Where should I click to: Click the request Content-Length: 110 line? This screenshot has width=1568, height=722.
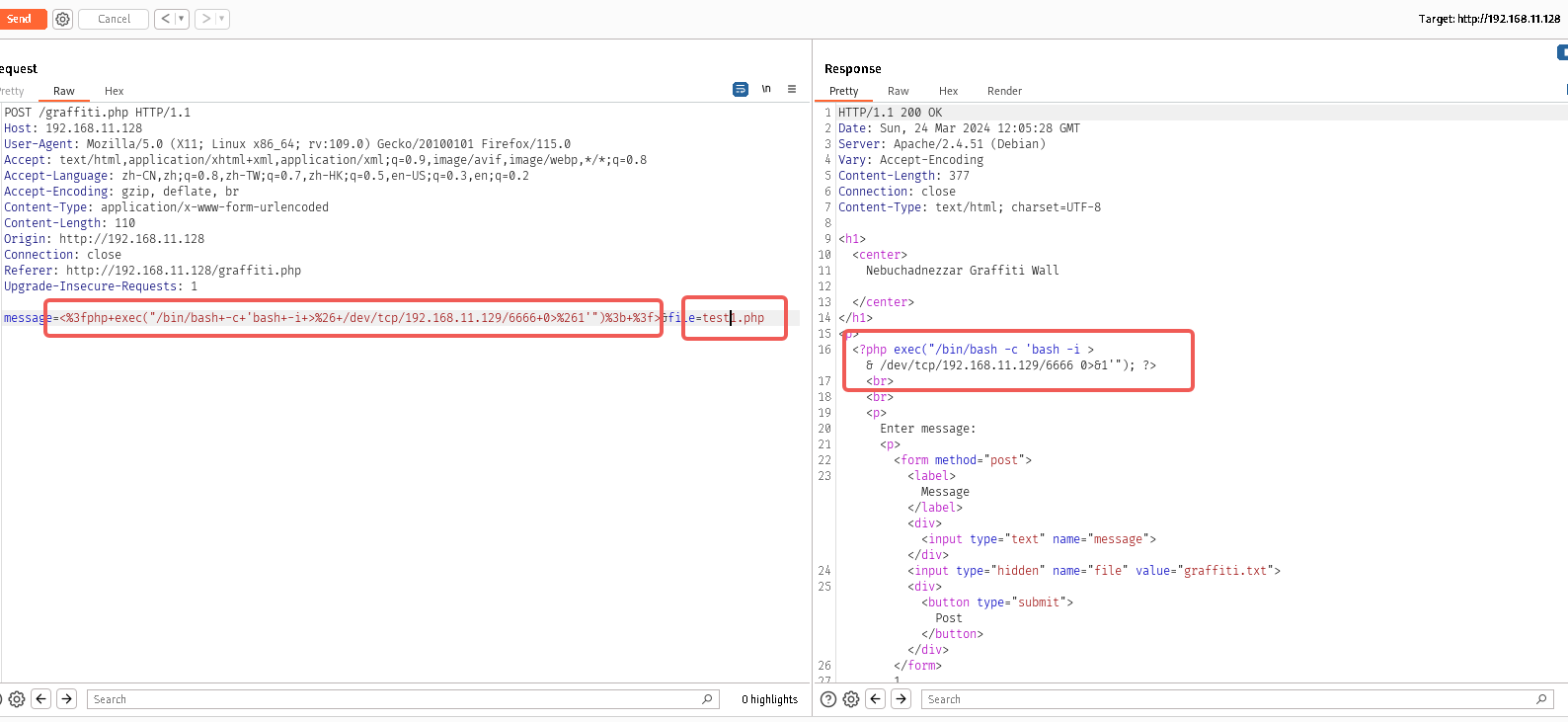[x=70, y=223]
